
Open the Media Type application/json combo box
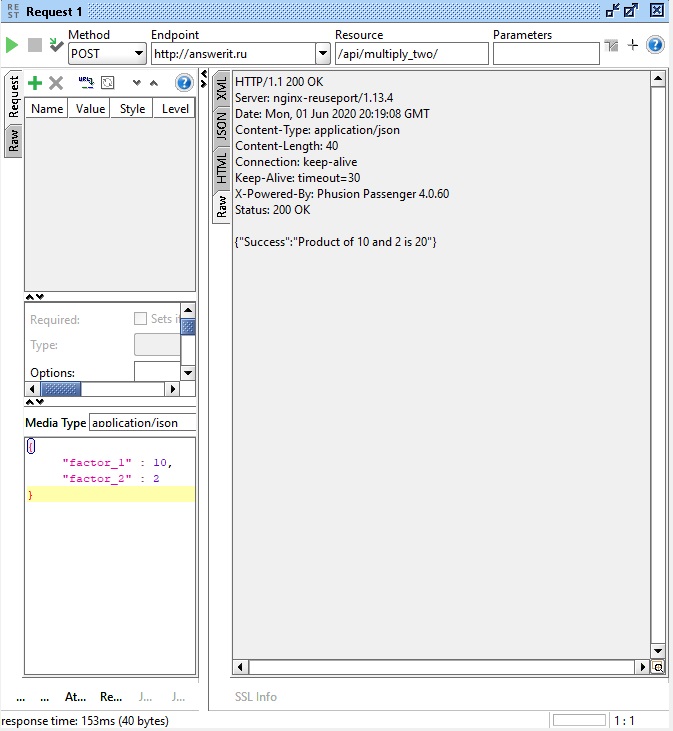tap(143, 422)
